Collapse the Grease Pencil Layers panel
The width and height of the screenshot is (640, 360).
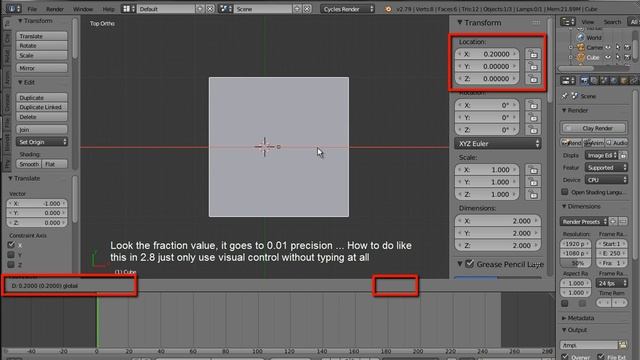click(460, 264)
